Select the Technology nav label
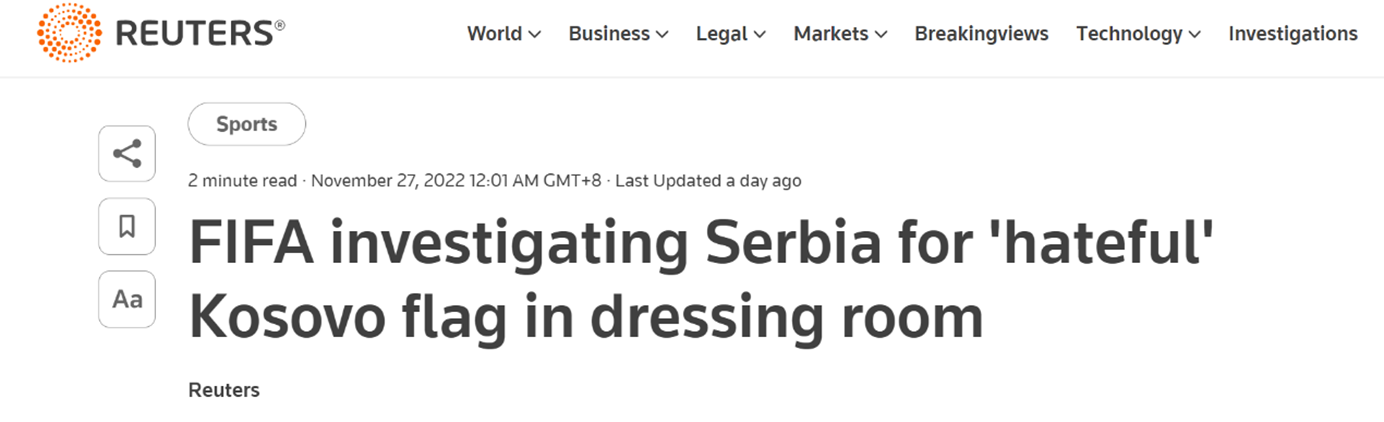1384x422 pixels. point(1129,34)
